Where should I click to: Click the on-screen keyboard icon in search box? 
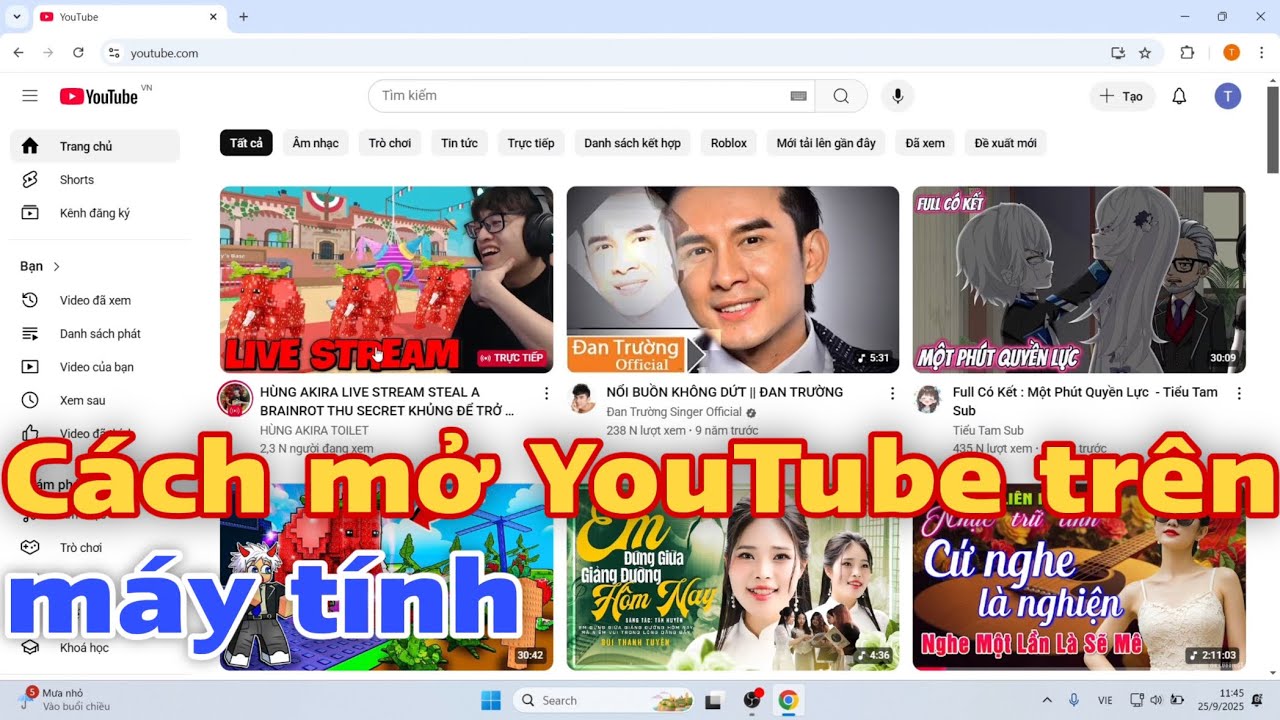tap(798, 96)
